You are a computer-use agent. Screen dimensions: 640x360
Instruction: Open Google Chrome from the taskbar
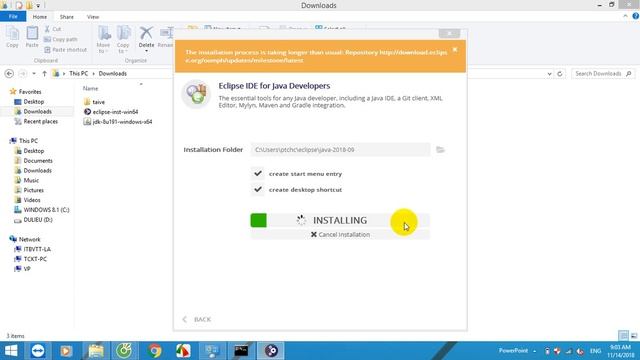point(155,351)
